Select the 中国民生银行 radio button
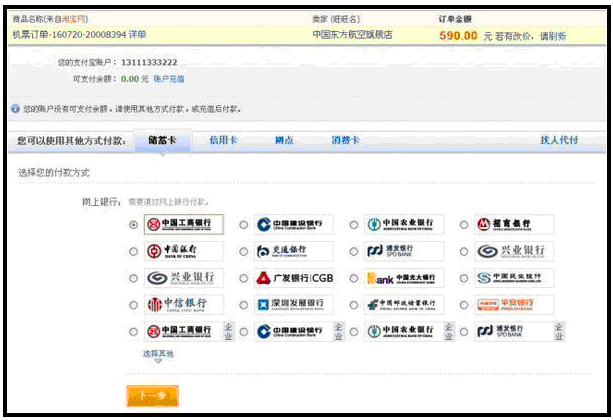Screen dimensions: 613x420 tap(464, 278)
